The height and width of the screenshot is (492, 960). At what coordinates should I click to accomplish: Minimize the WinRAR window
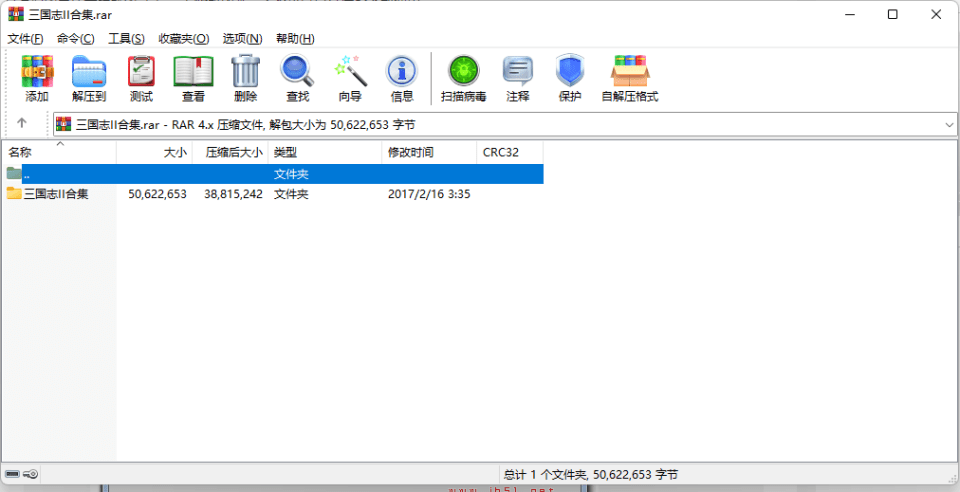click(x=849, y=14)
